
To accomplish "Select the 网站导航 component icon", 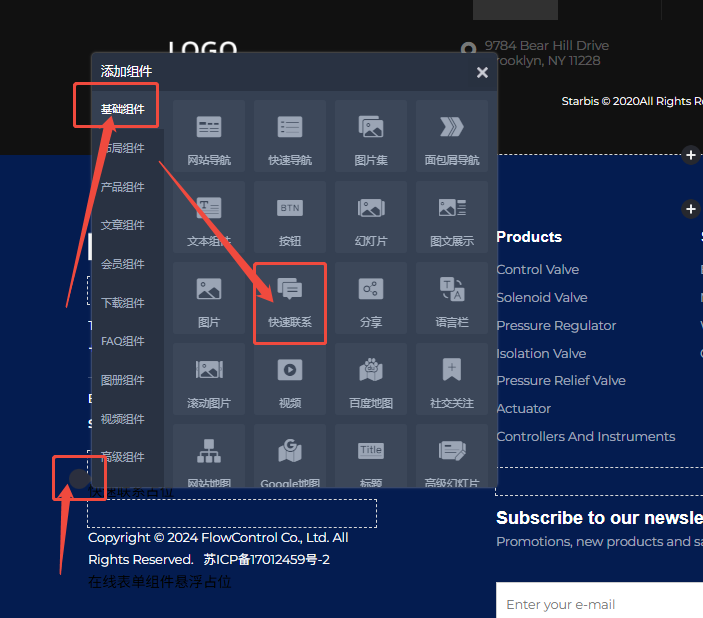I will pos(209,136).
